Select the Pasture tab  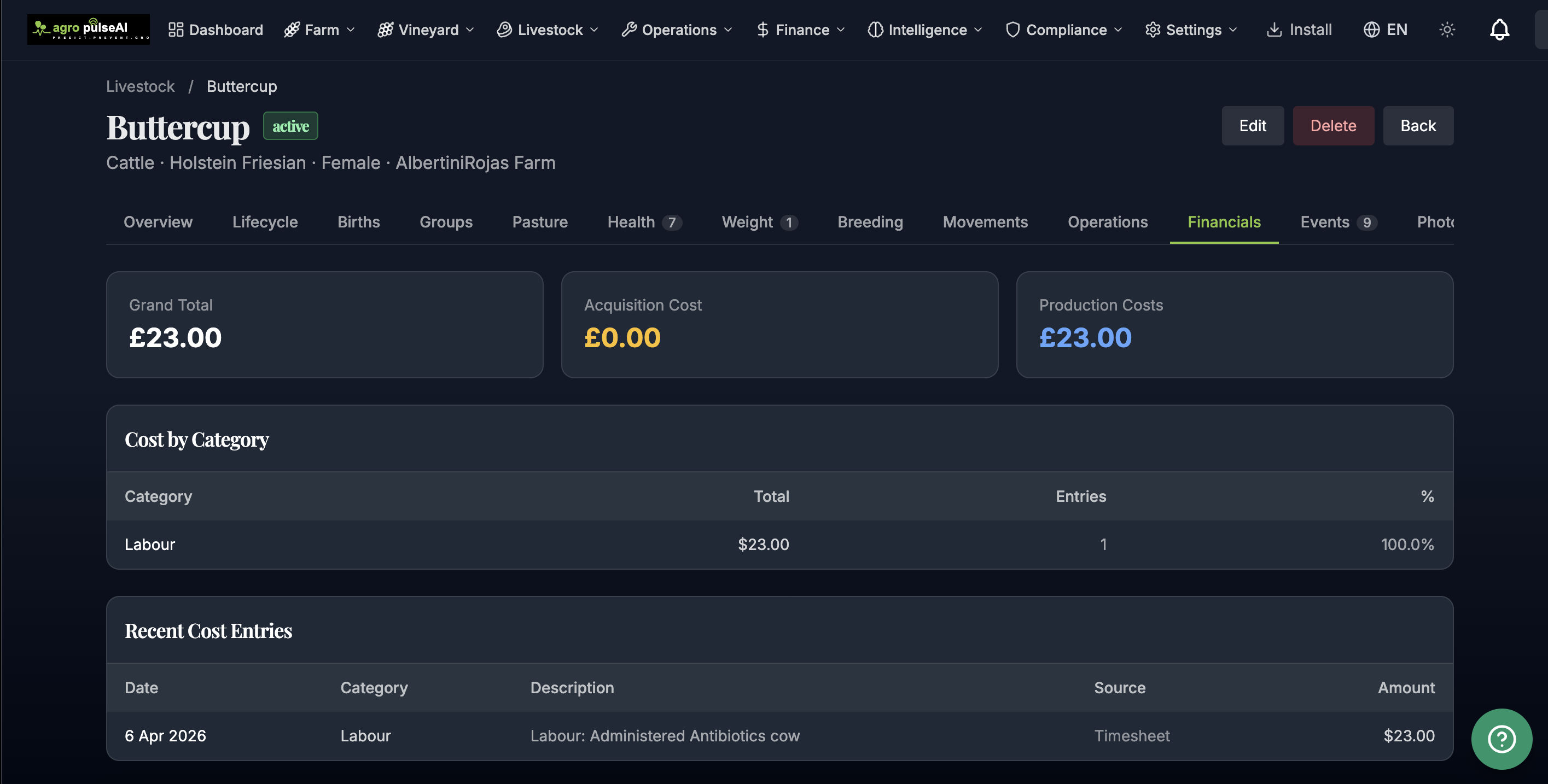pyautogui.click(x=540, y=223)
